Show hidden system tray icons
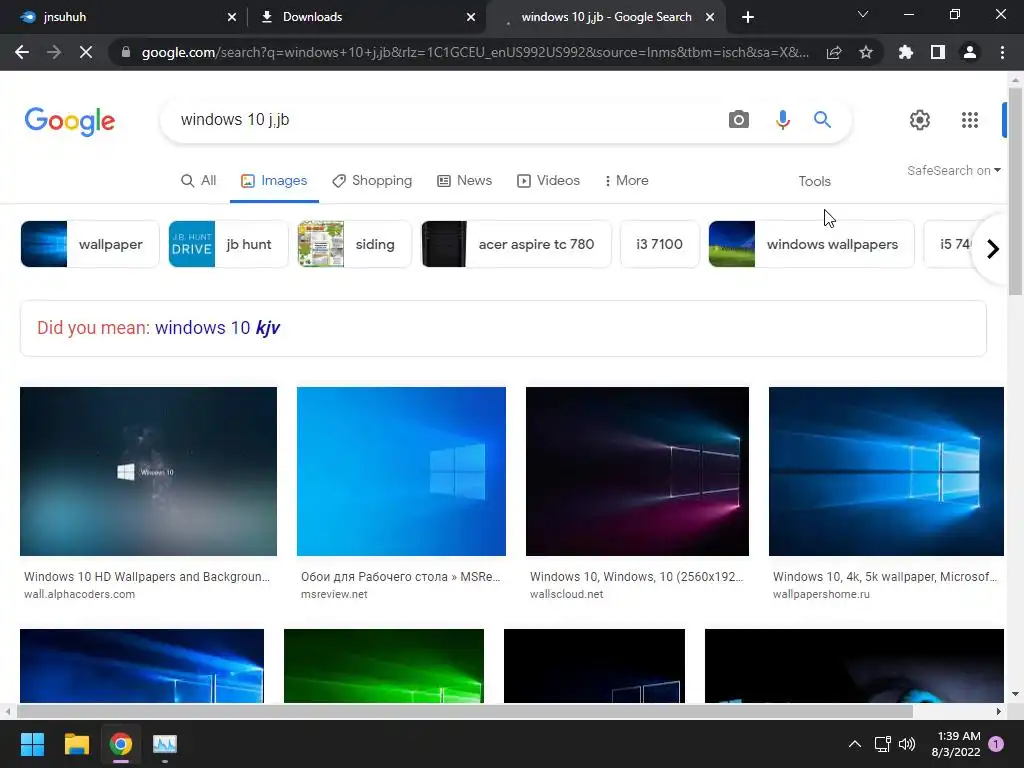This screenshot has height=768, width=1024. coord(854,744)
